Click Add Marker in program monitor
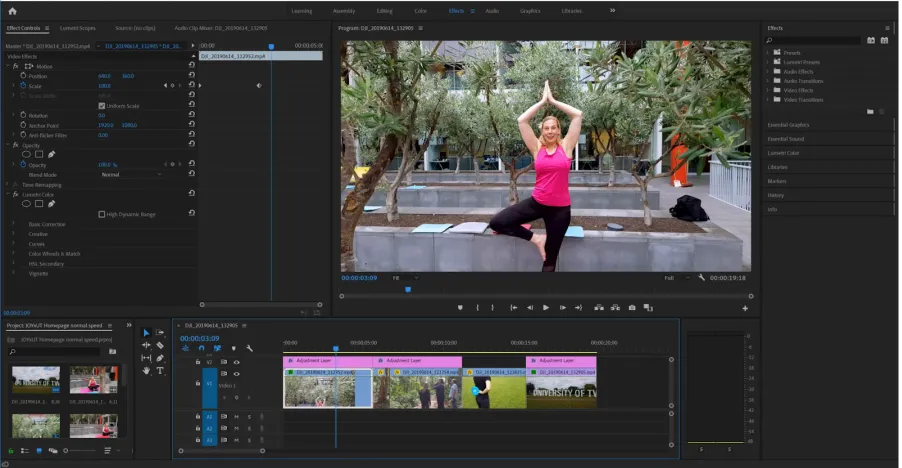 click(460, 308)
